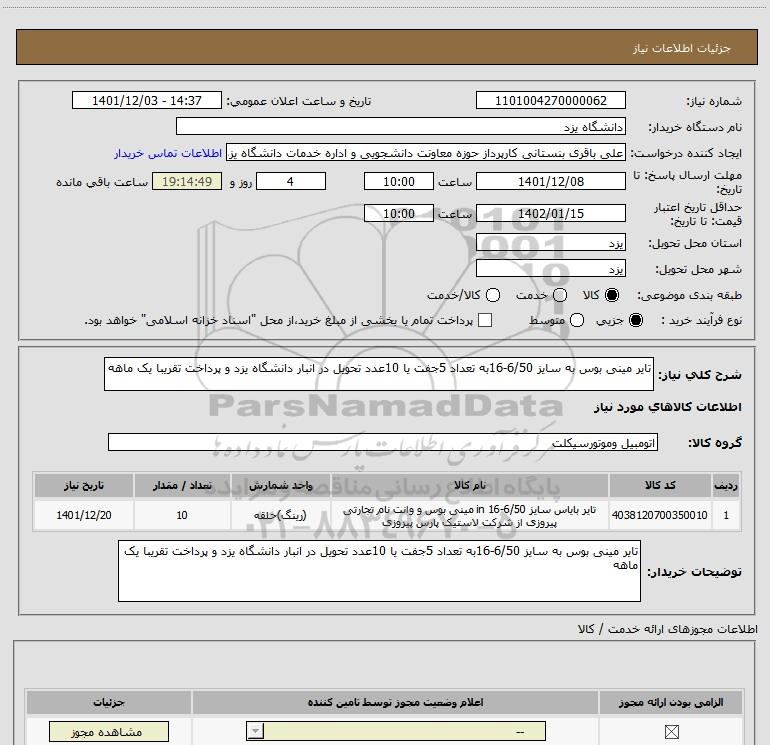Open the buyer contact info link
Image resolution: width=770 pixels, height=745 pixels.
pos(168,153)
